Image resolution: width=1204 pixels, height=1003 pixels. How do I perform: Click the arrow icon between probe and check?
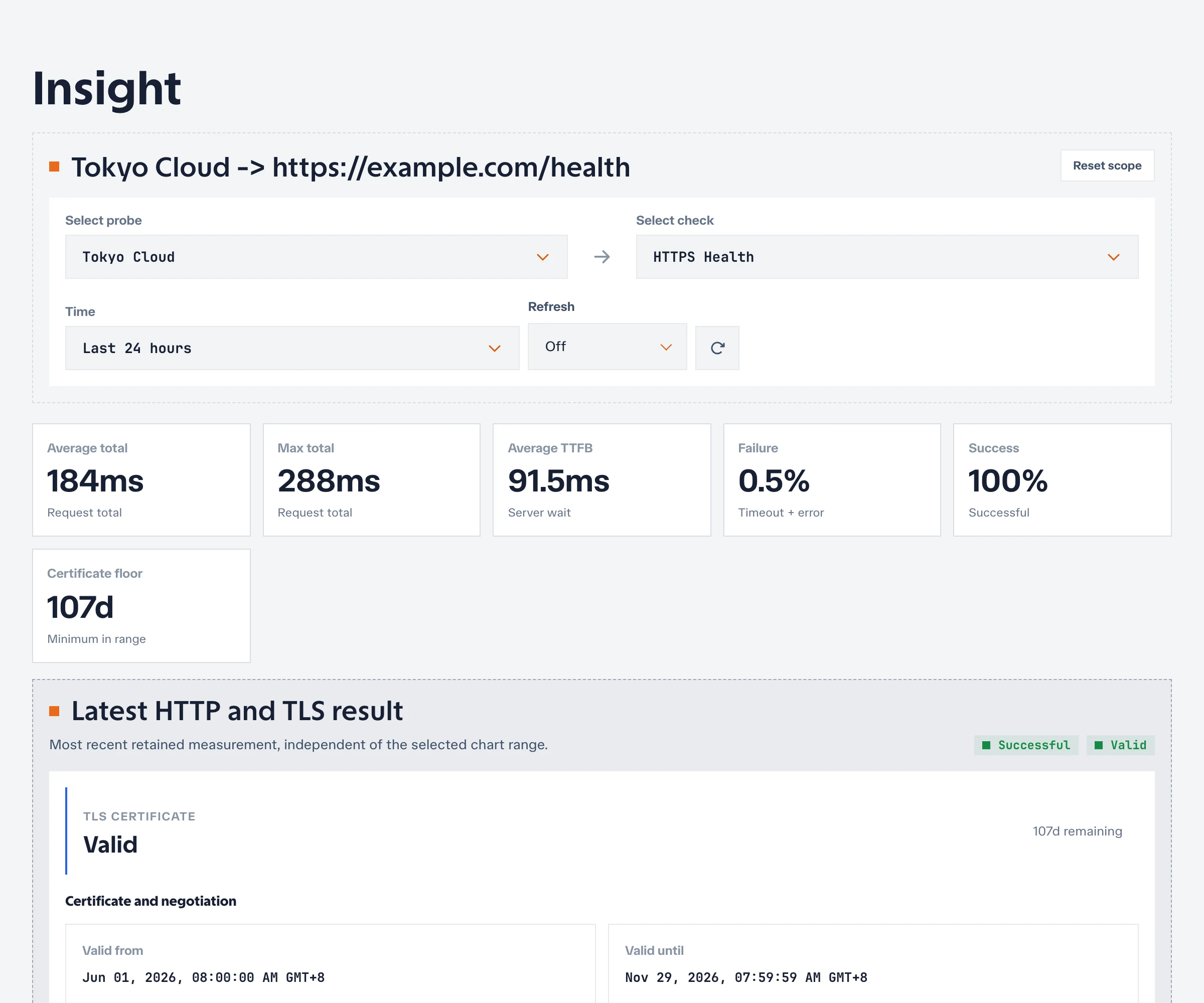pyautogui.click(x=602, y=257)
